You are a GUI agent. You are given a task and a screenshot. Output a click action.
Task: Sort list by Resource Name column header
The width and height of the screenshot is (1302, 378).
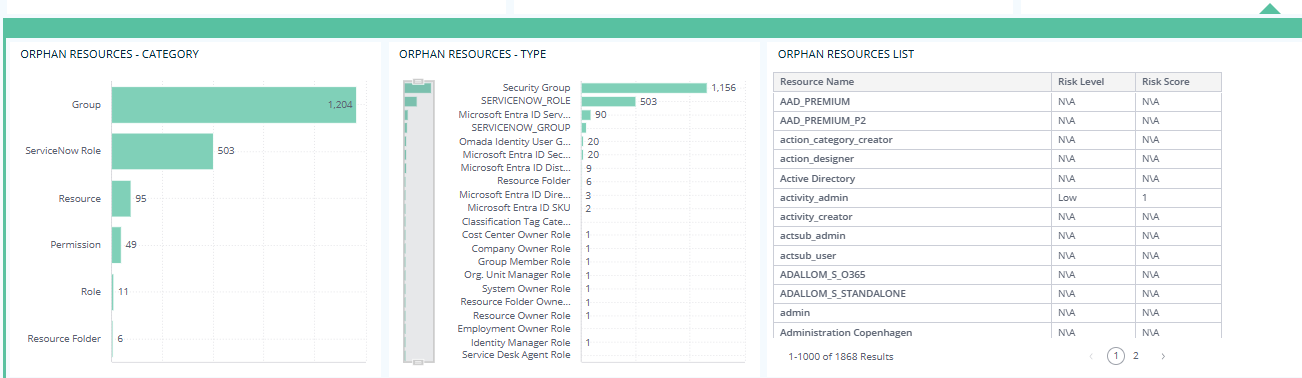pos(913,82)
